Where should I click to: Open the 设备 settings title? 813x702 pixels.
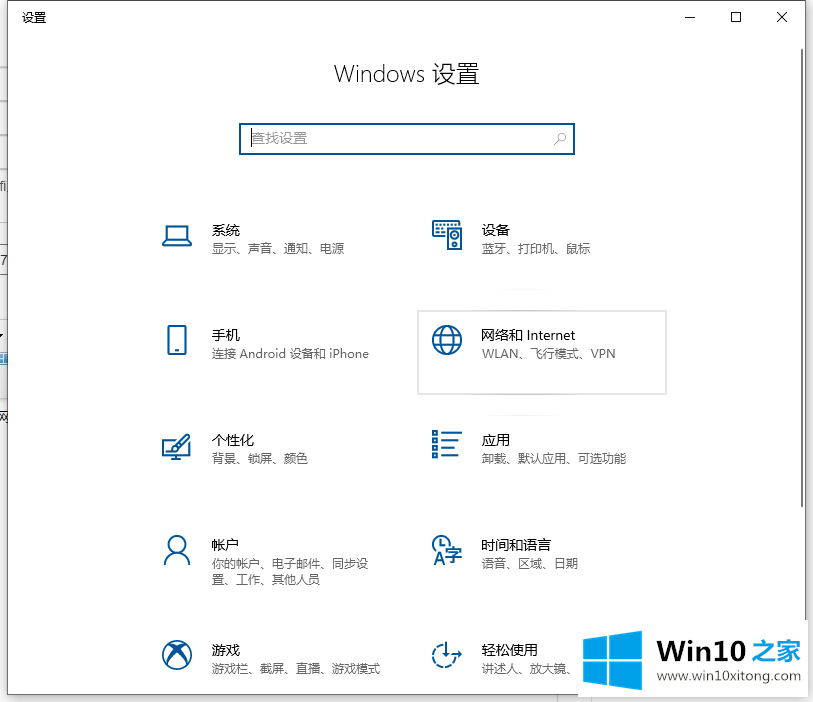496,230
